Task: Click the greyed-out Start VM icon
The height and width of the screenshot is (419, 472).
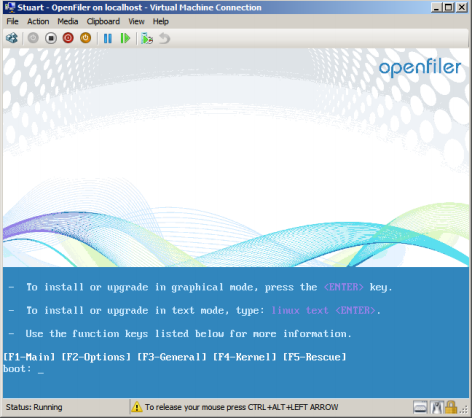Action: click(x=33, y=38)
